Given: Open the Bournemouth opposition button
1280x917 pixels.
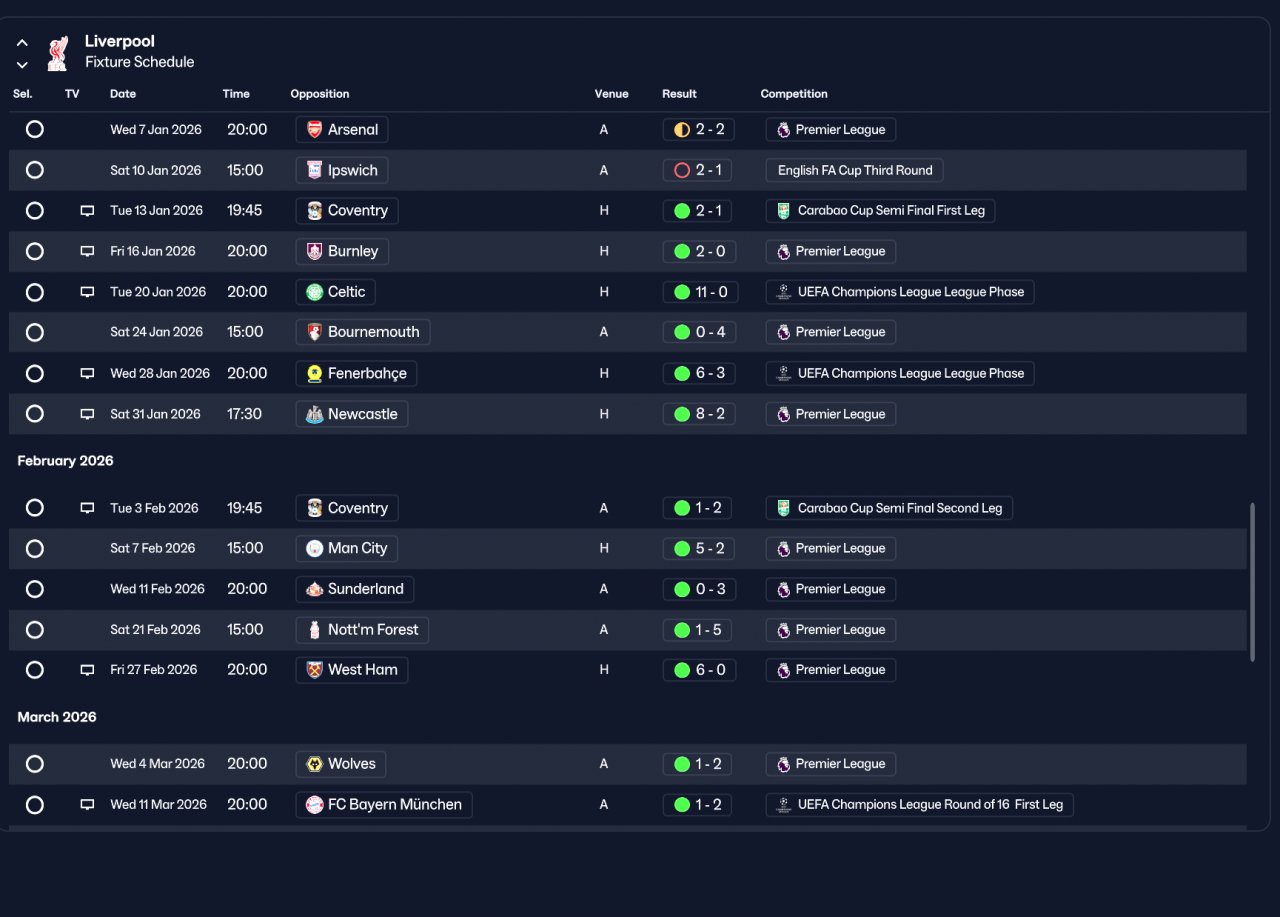Looking at the screenshot, I should [363, 332].
